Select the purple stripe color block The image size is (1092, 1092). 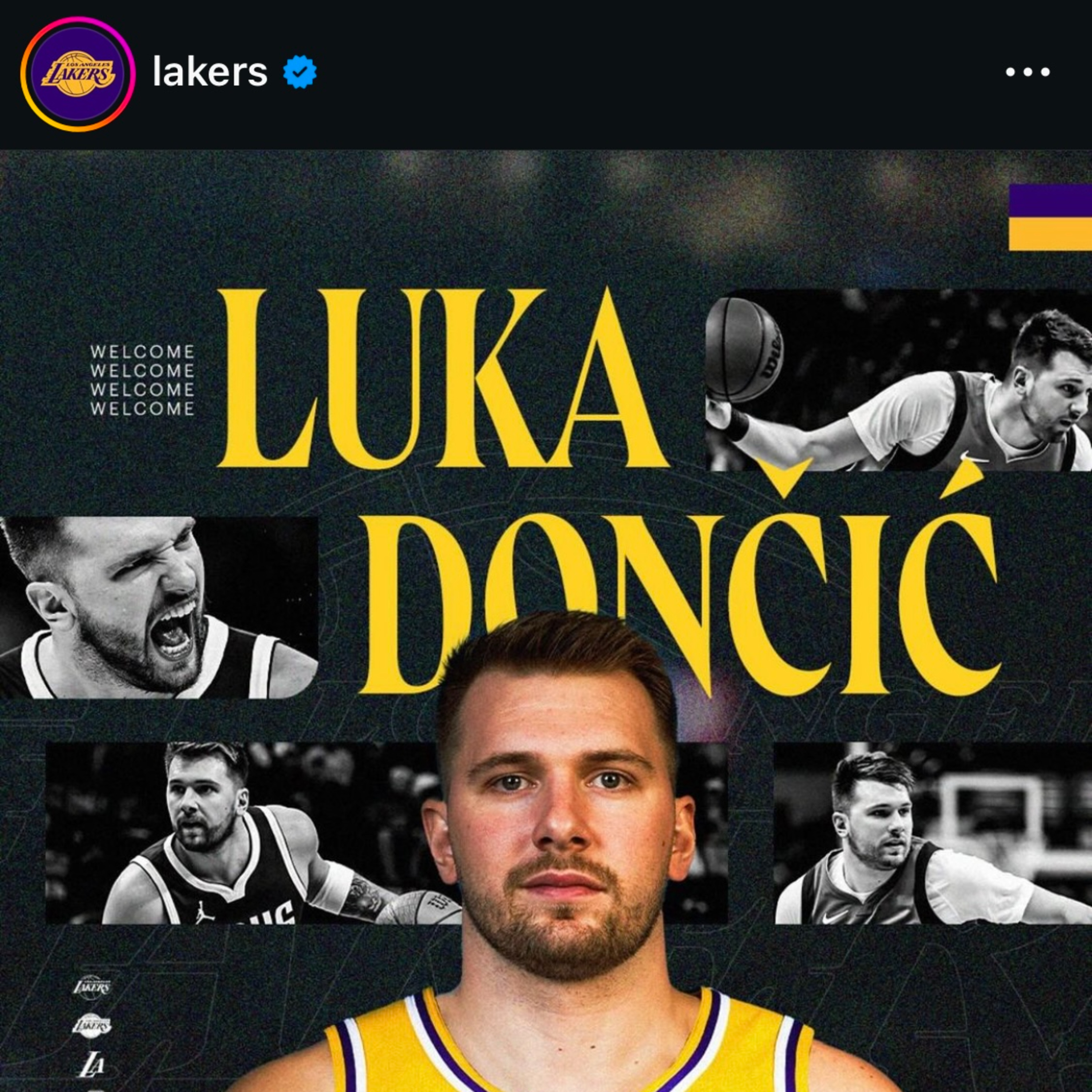1050,201
